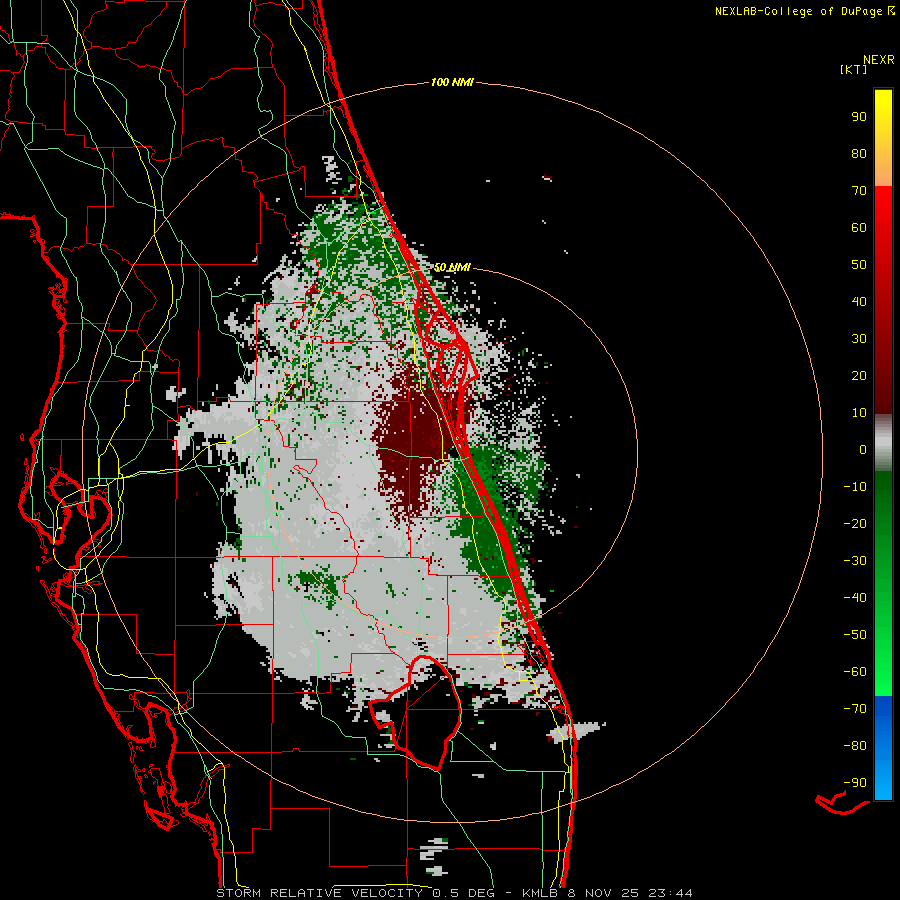Screen dimensions: 900x900
Task: Click the "-70" value on velocity scale
Action: pyautogui.click(x=855, y=709)
